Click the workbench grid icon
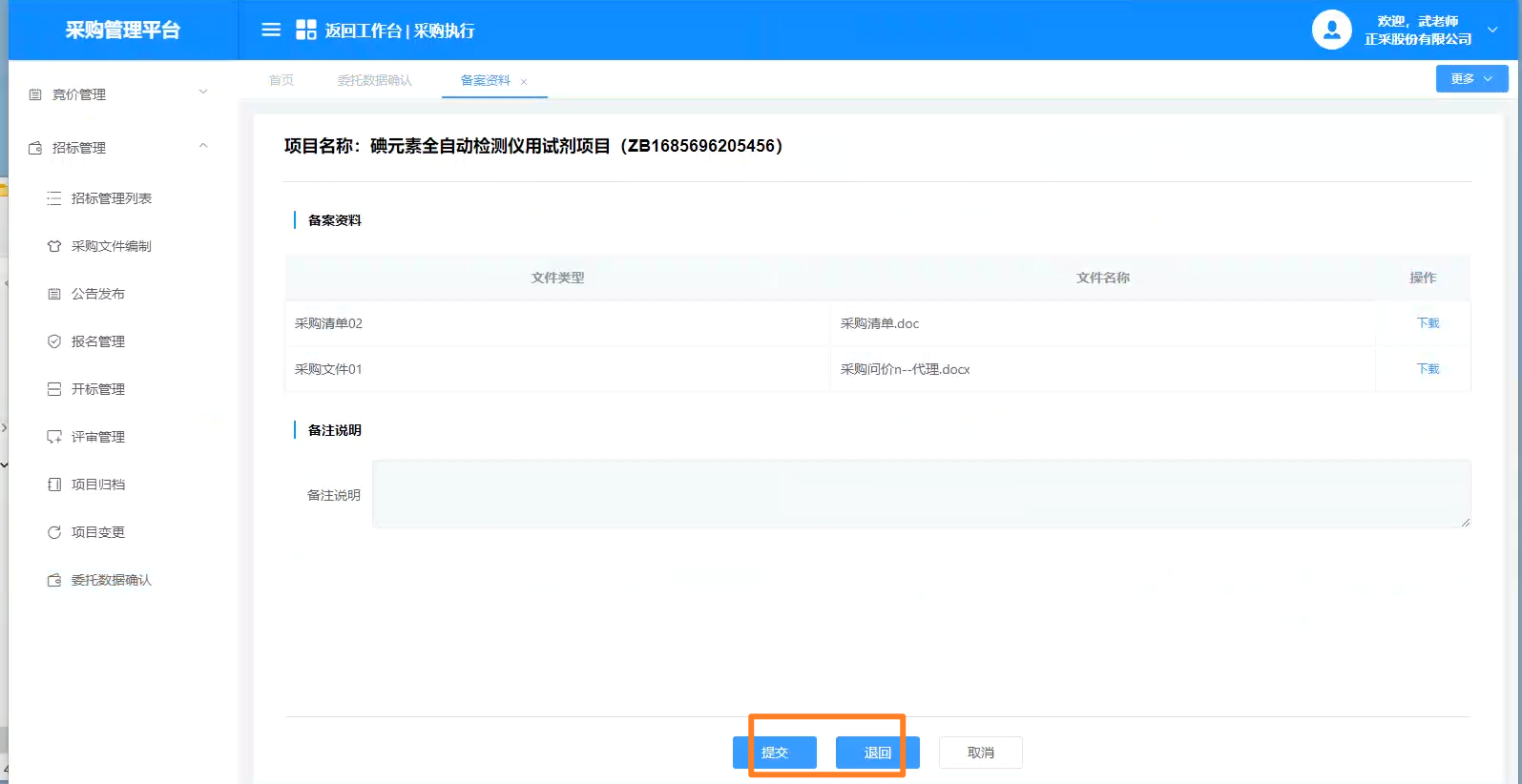 point(305,30)
